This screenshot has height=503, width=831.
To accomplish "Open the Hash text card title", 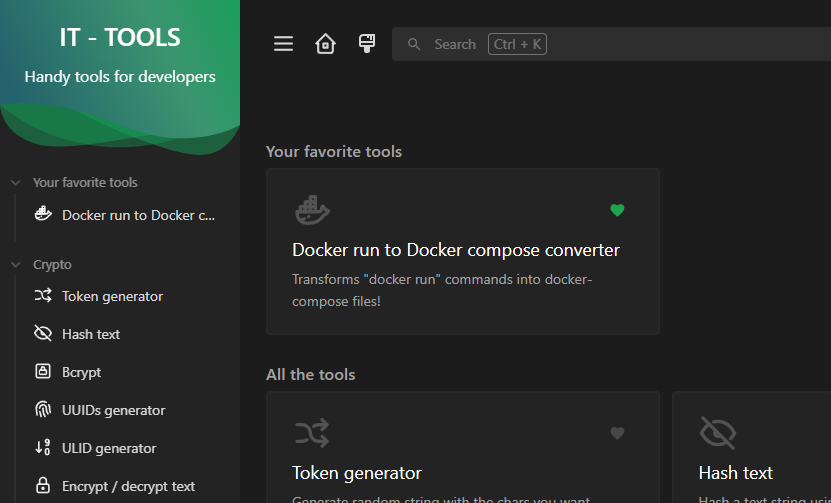I will pos(736,473).
